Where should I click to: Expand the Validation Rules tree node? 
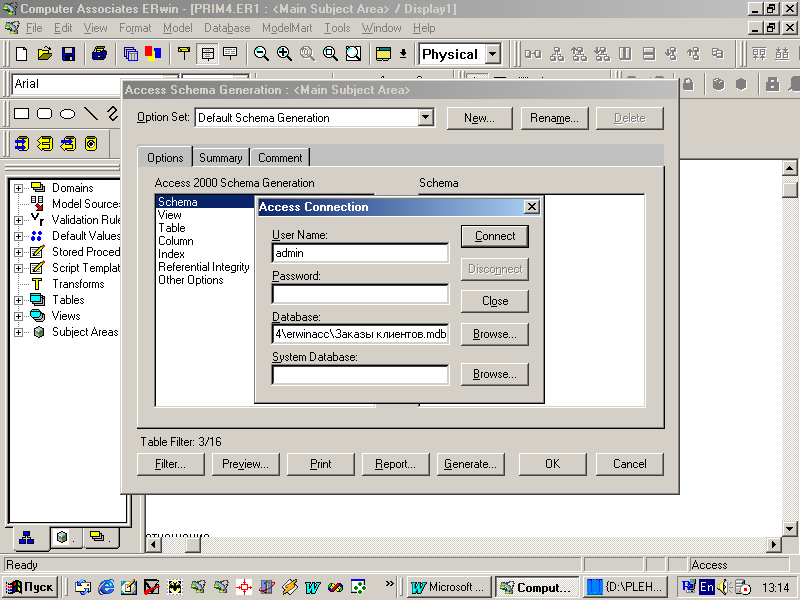point(18,220)
